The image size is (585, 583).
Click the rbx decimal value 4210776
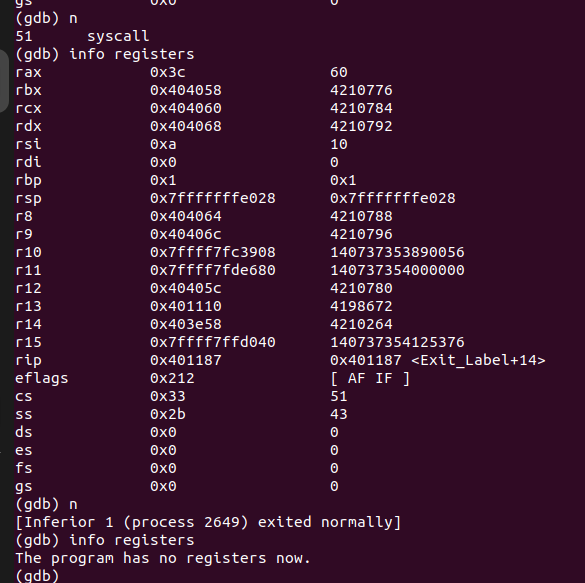click(x=361, y=90)
